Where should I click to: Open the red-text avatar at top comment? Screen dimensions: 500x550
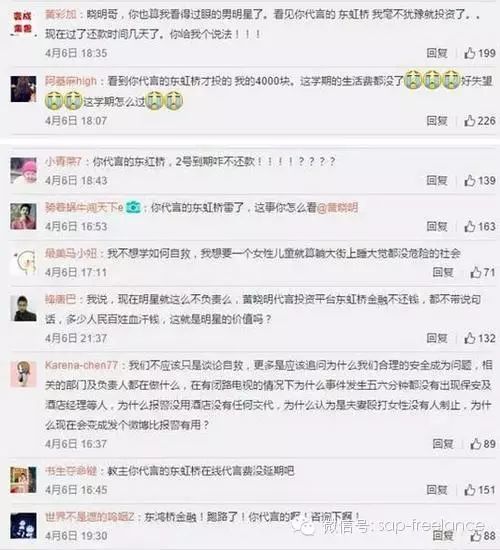(24, 22)
